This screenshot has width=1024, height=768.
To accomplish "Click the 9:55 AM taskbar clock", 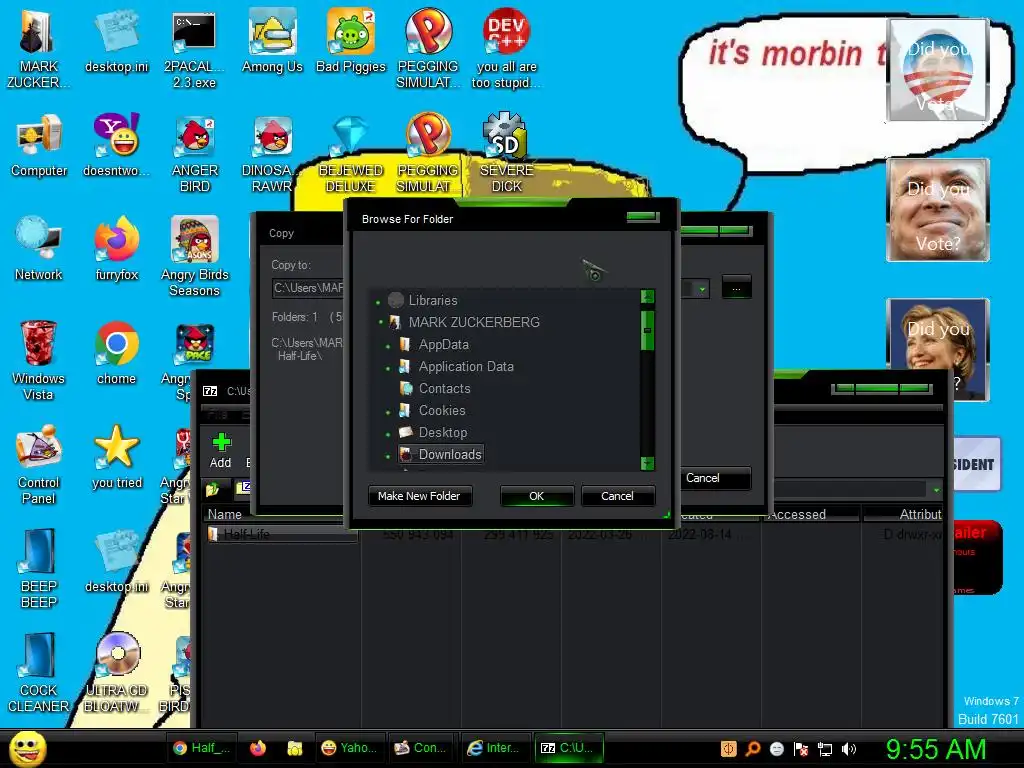I will coord(935,749).
